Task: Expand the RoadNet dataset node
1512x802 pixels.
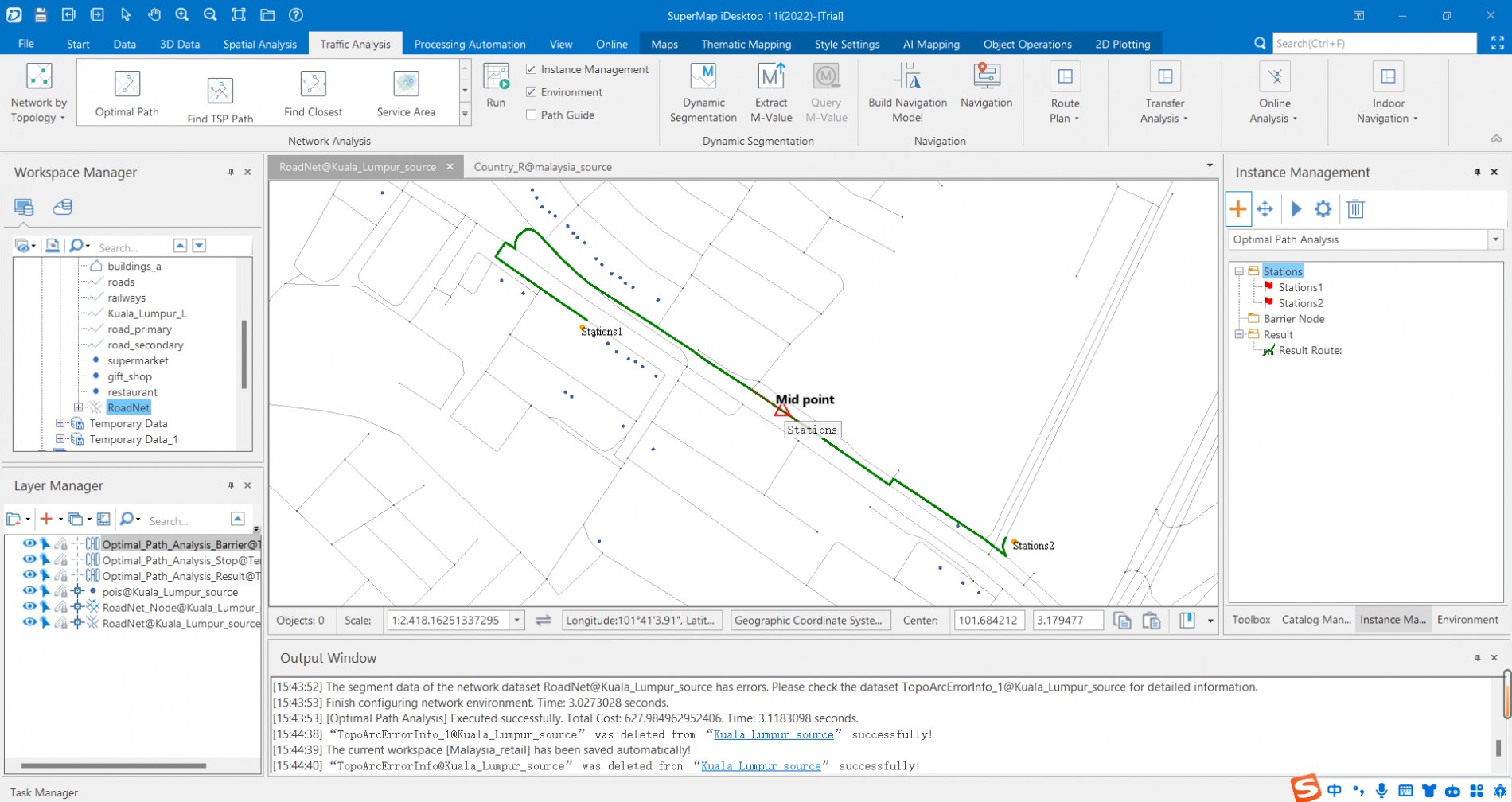Action: point(78,408)
